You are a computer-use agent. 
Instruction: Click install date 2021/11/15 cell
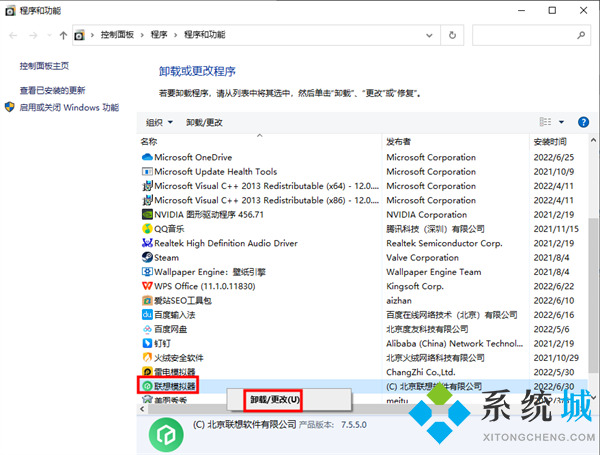556,229
